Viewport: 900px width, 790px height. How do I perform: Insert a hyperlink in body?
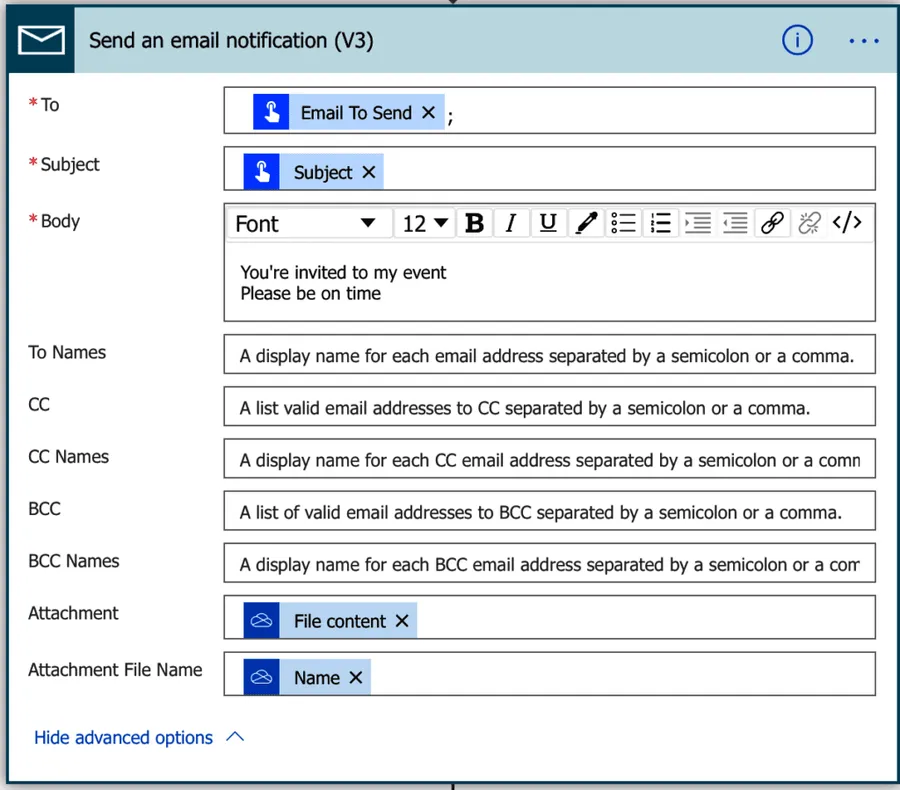772,223
